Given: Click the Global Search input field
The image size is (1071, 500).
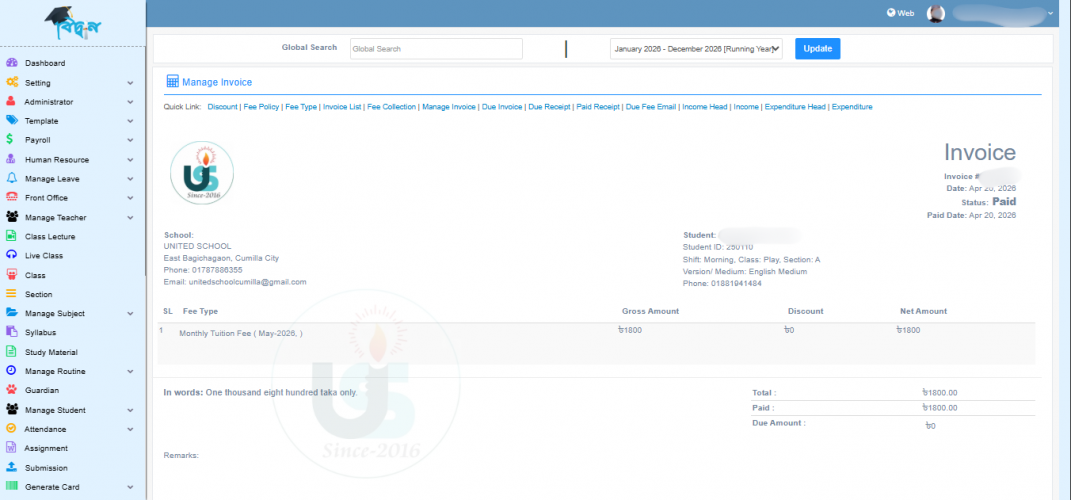Looking at the screenshot, I should (x=436, y=48).
